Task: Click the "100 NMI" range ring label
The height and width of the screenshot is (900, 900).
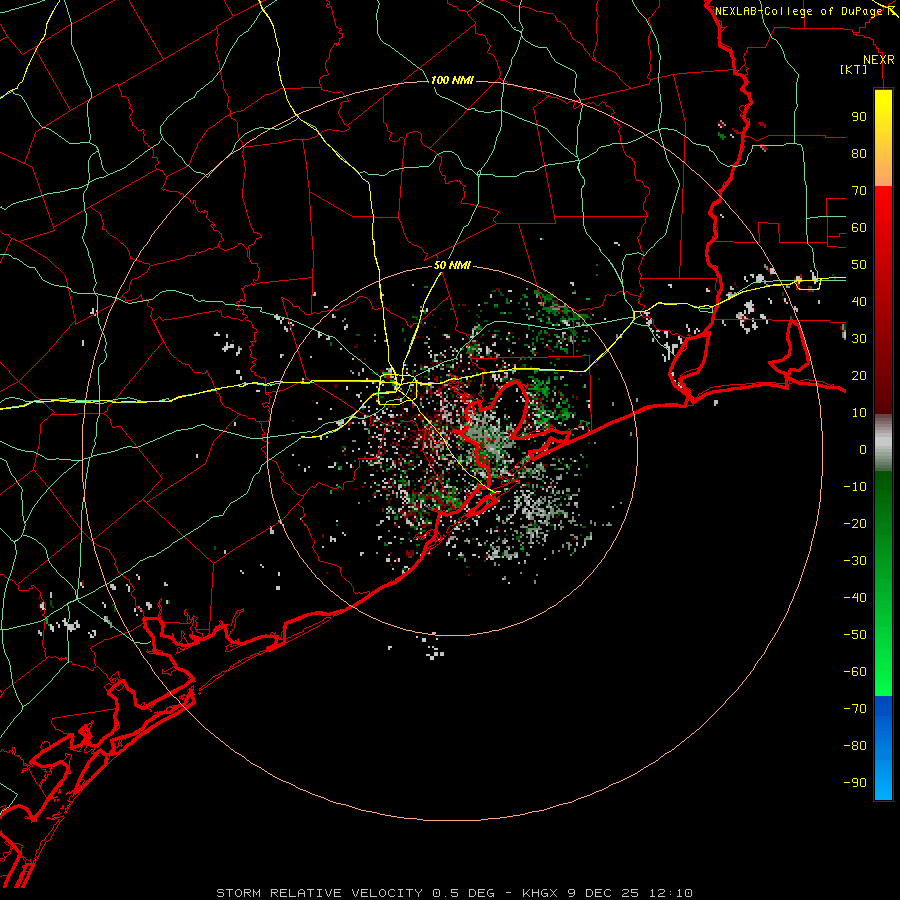Action: point(452,80)
